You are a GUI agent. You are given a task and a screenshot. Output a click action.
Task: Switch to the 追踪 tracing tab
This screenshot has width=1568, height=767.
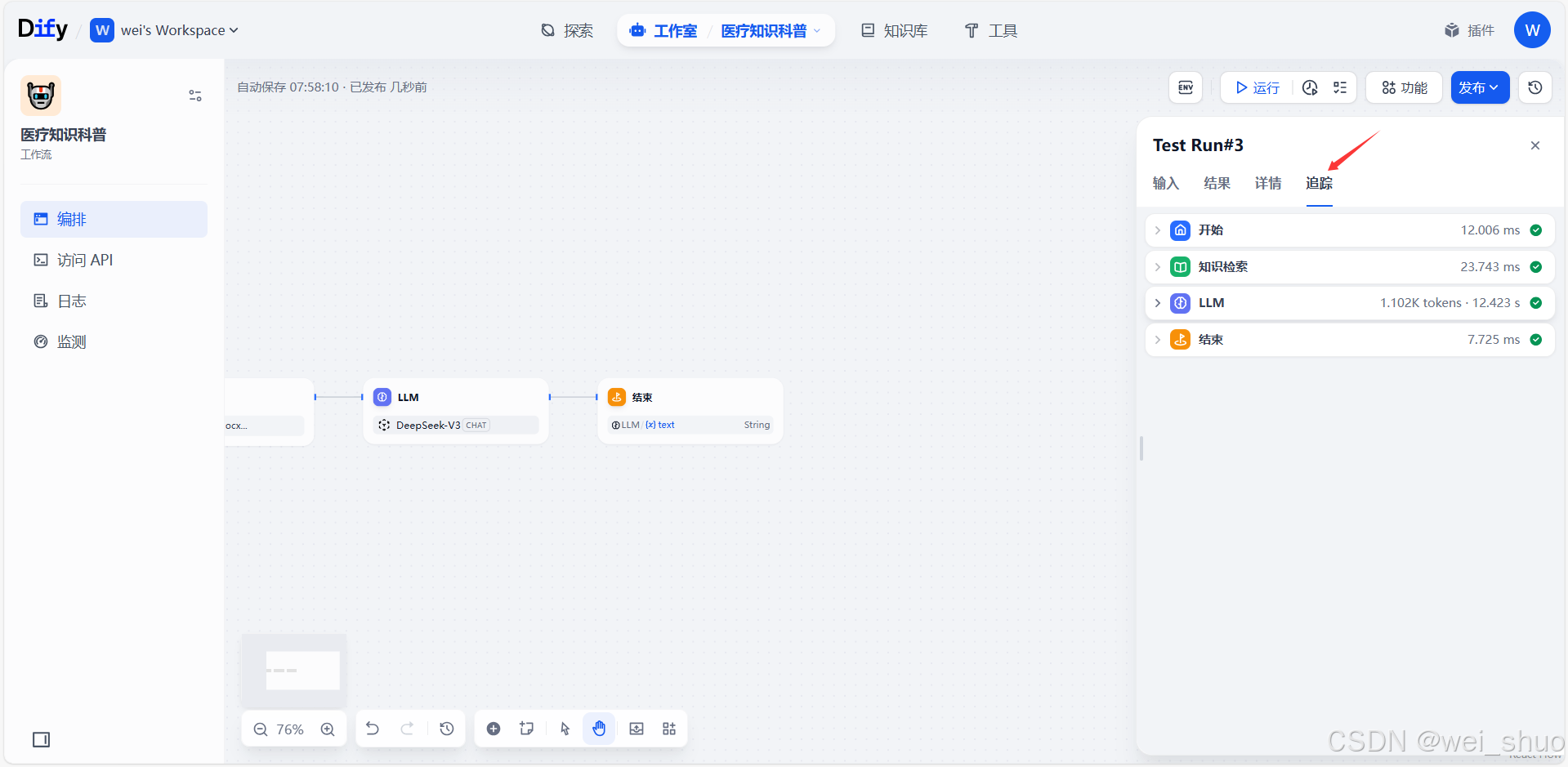(x=1319, y=183)
